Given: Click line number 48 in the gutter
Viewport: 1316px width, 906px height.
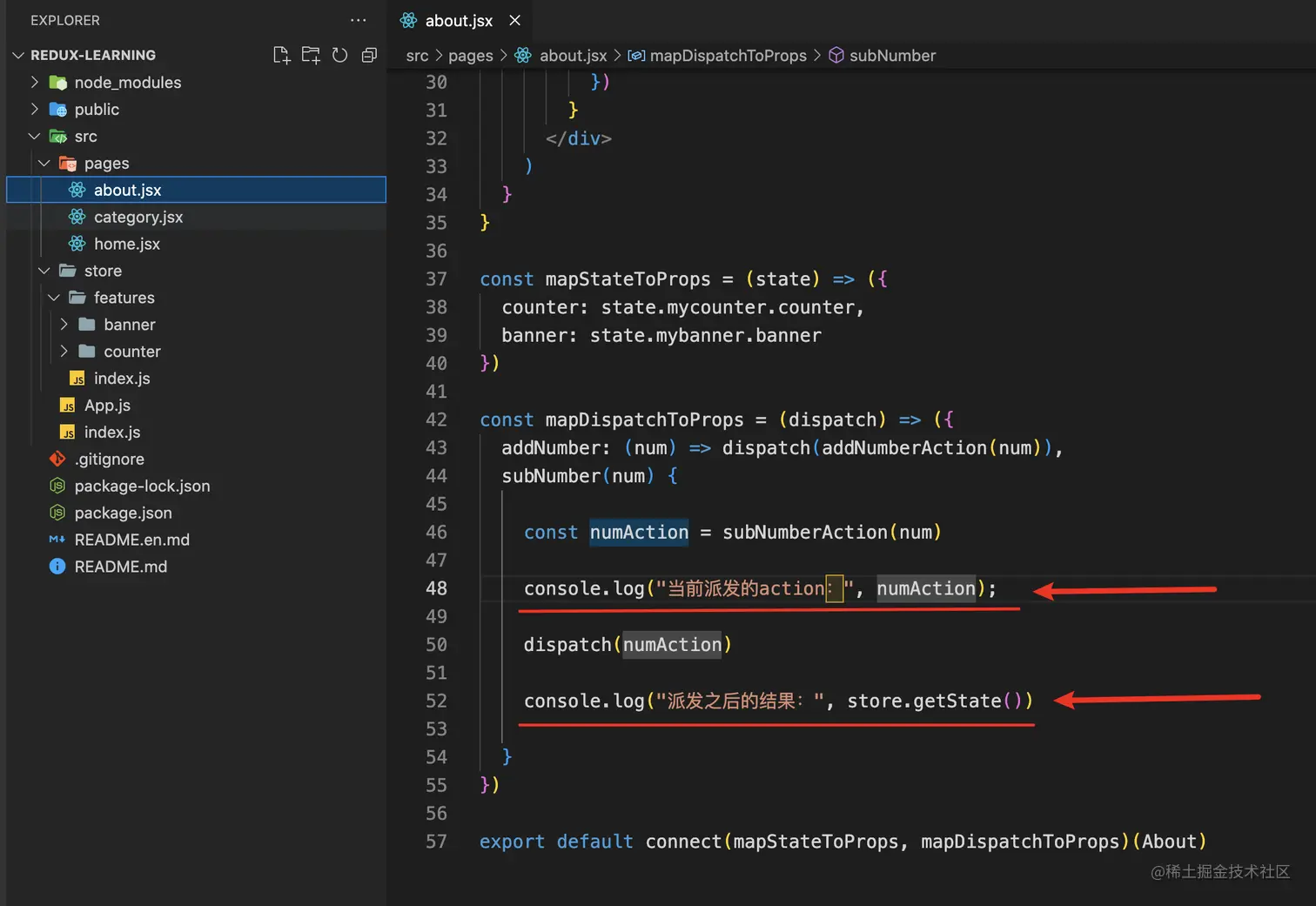Looking at the screenshot, I should (x=436, y=588).
